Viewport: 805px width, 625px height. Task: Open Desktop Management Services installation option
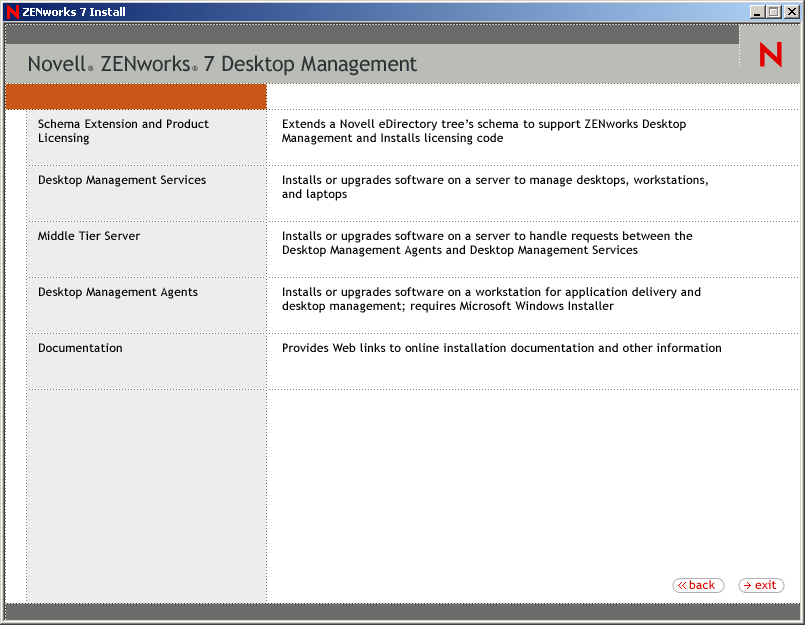[121, 179]
